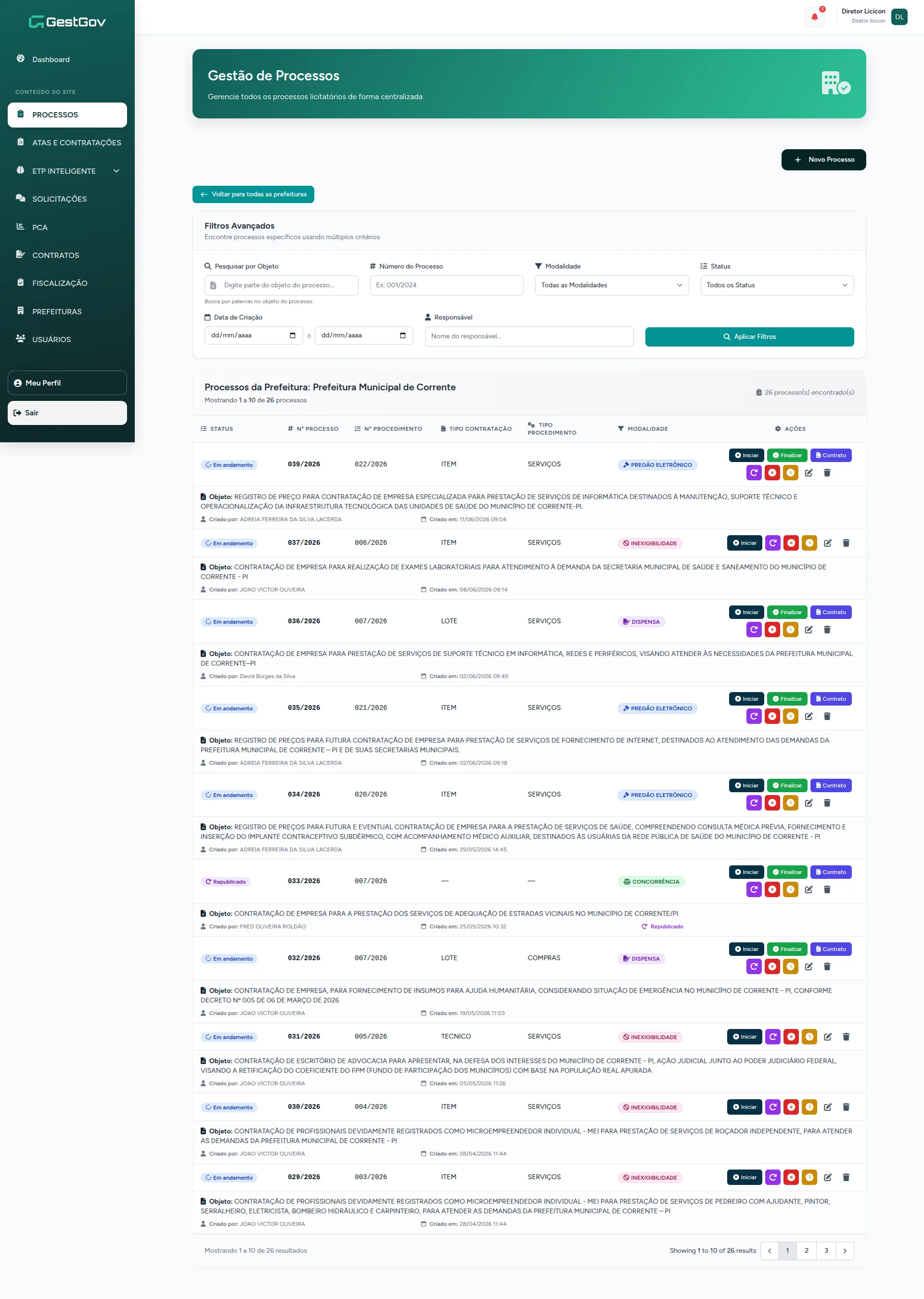The image size is (924, 1299).
Task: Open Meu Perfil
Action: 67,383
